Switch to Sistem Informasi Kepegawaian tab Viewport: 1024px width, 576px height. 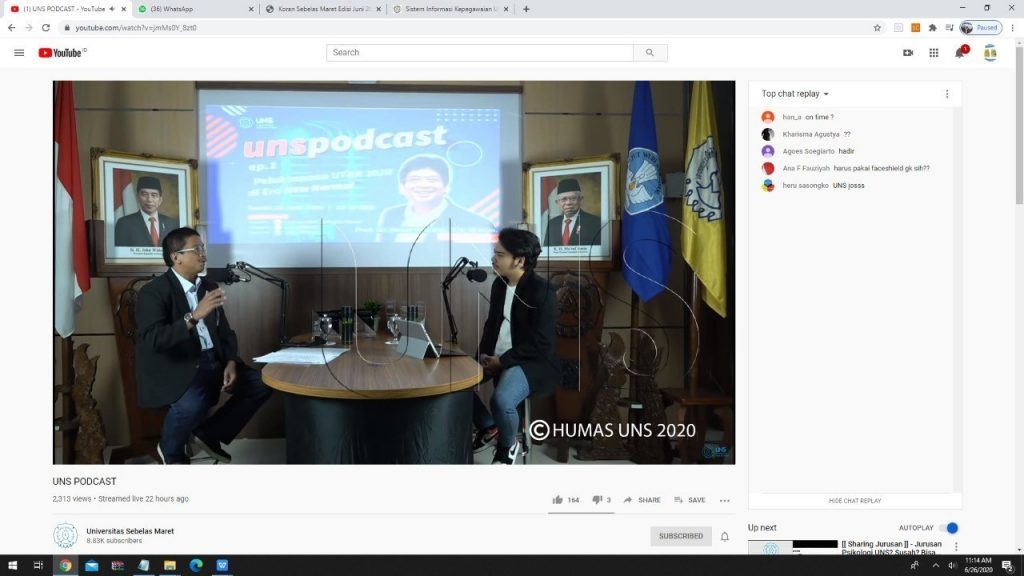tap(451, 9)
